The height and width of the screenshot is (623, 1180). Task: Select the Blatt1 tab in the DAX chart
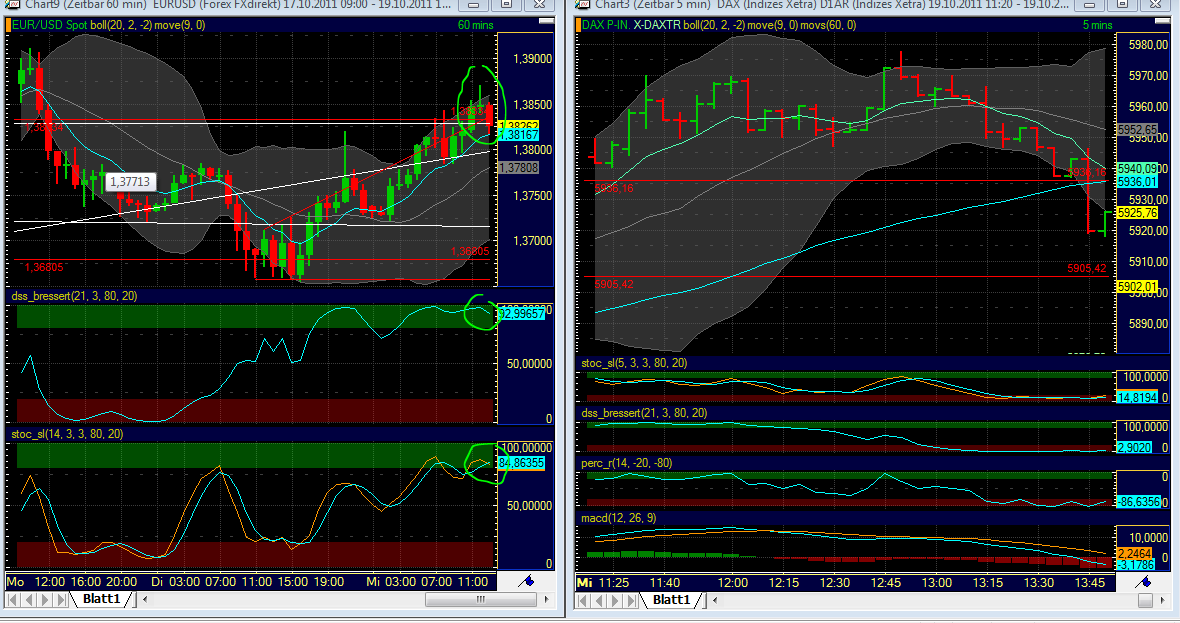click(672, 600)
